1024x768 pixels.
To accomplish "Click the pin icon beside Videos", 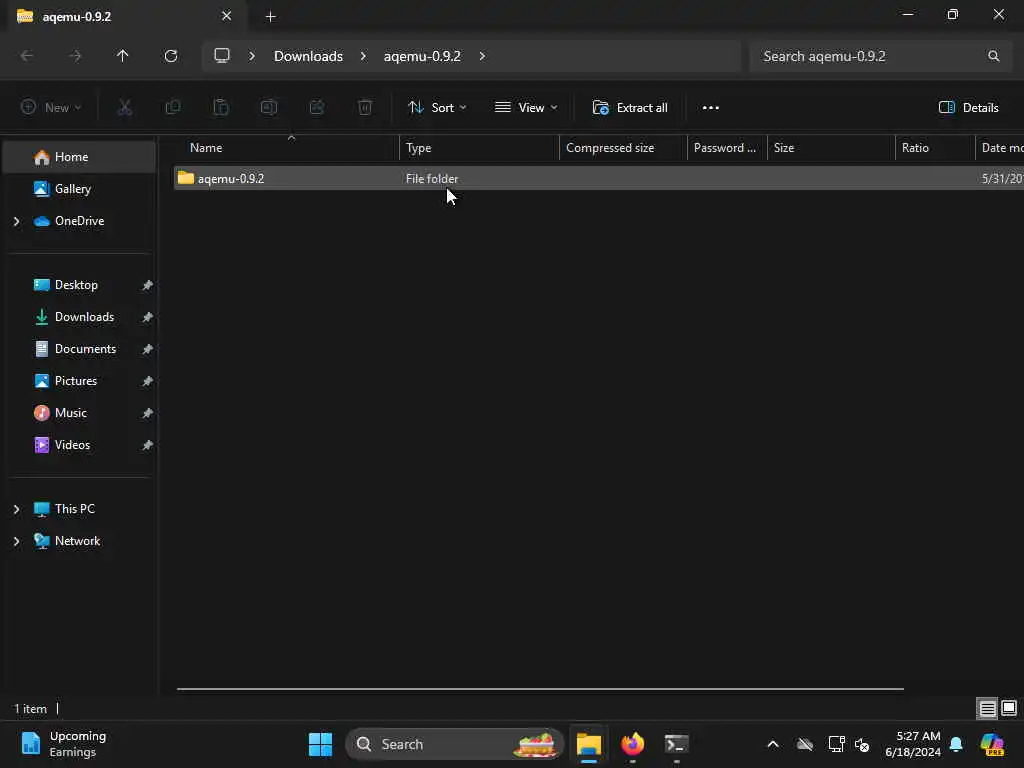I will (148, 445).
